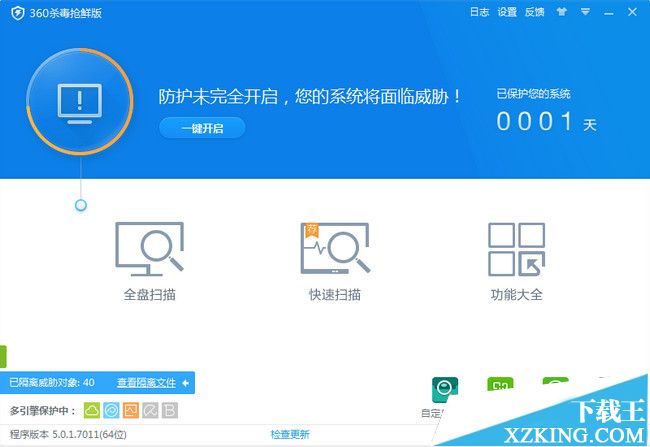Viewport: 650px width, 447px height.
Task: Click the 全盘扫描 full scan icon
Action: [149, 248]
